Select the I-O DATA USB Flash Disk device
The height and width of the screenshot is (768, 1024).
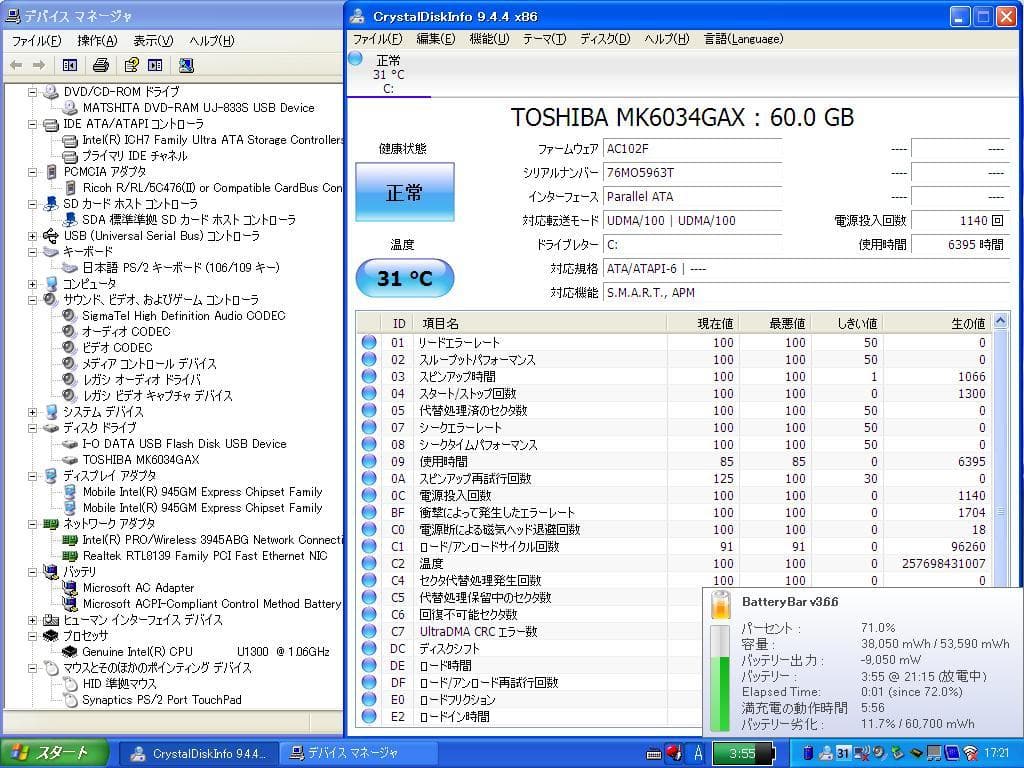(x=184, y=444)
